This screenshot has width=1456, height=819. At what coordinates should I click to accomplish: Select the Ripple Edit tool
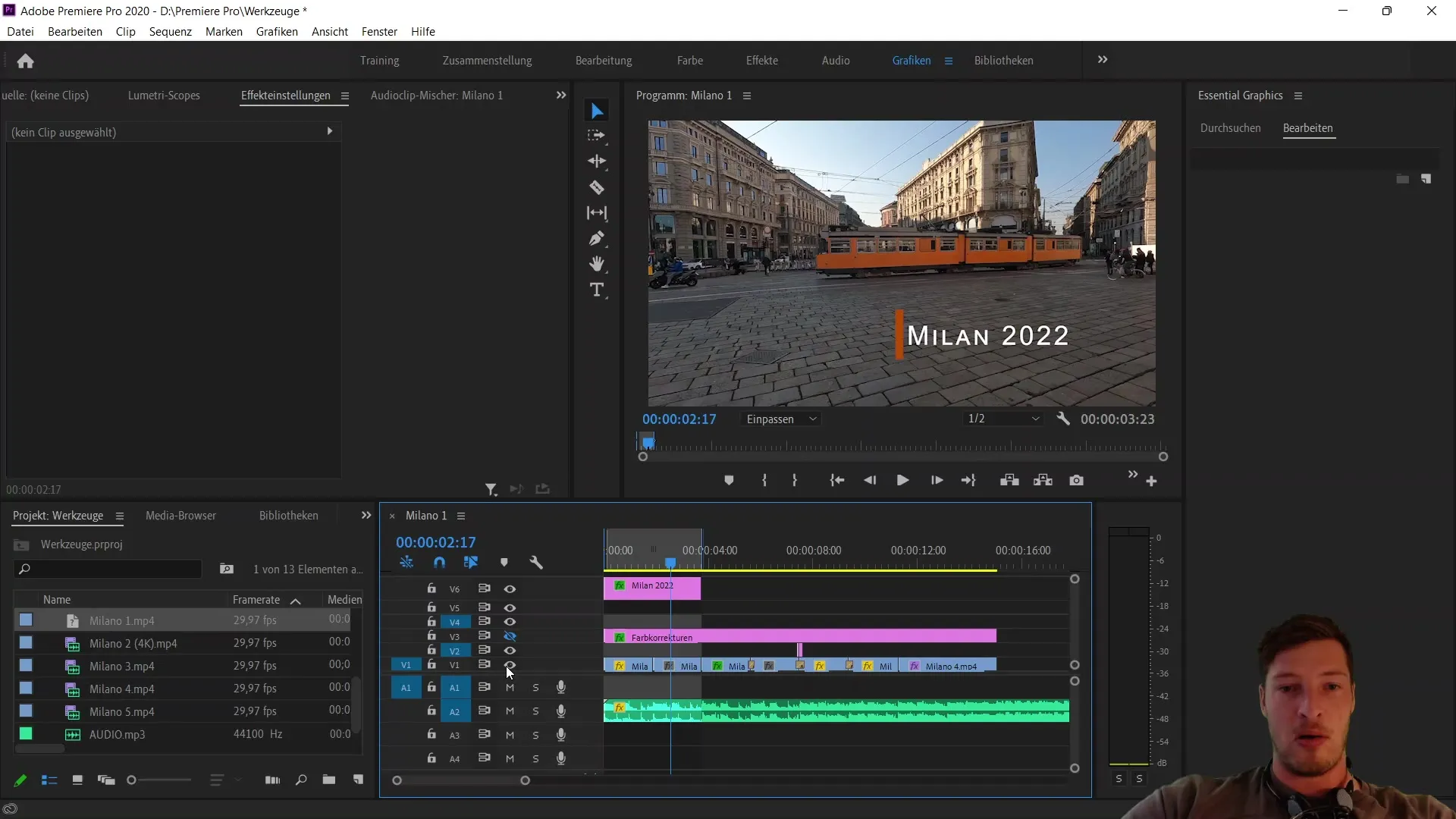[597, 162]
